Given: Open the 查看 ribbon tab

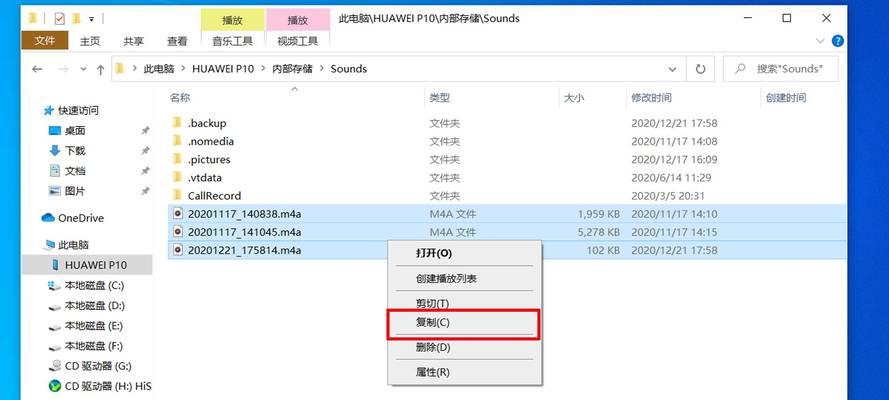Looking at the screenshot, I should 177,41.
